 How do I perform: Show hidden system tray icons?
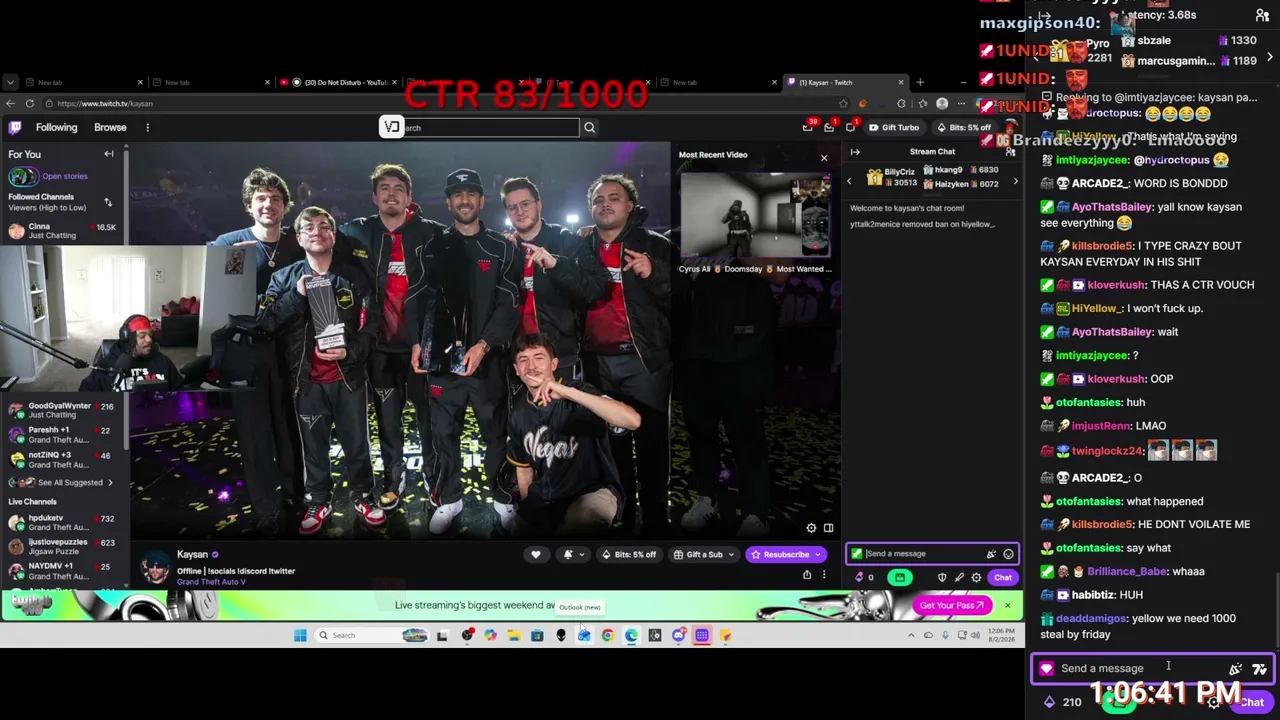click(910, 635)
